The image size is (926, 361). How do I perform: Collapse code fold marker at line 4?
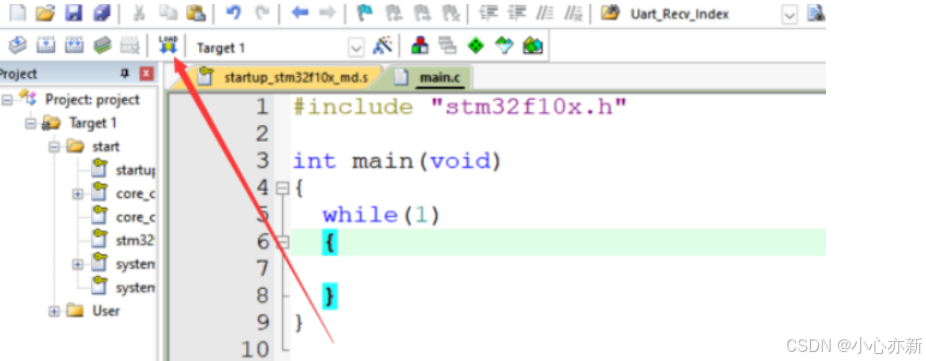[x=283, y=188]
